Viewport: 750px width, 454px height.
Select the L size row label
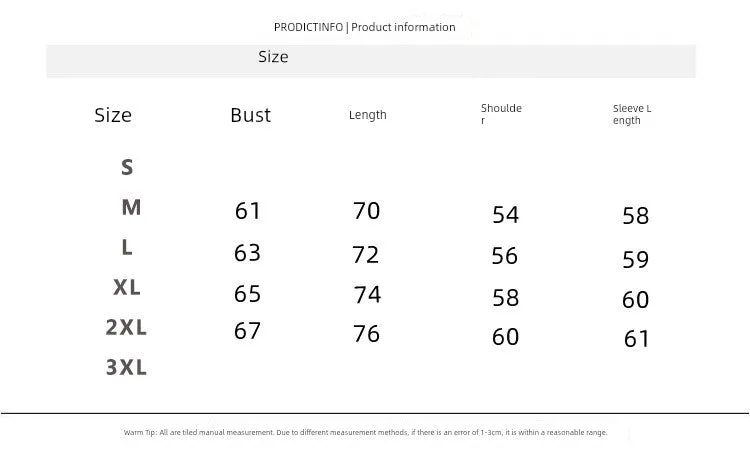[x=127, y=248]
